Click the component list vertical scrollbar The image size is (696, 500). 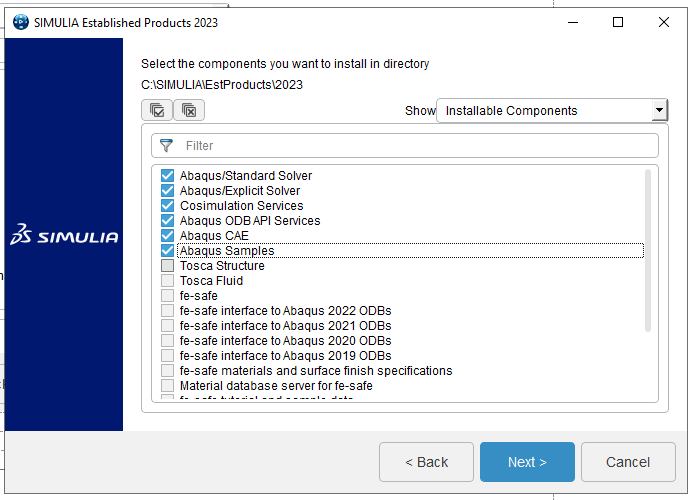648,250
